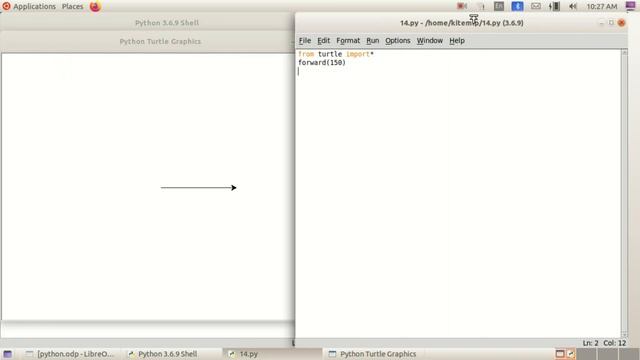Open the Run menu
Viewport: 640px width, 360px height.
[372, 40]
